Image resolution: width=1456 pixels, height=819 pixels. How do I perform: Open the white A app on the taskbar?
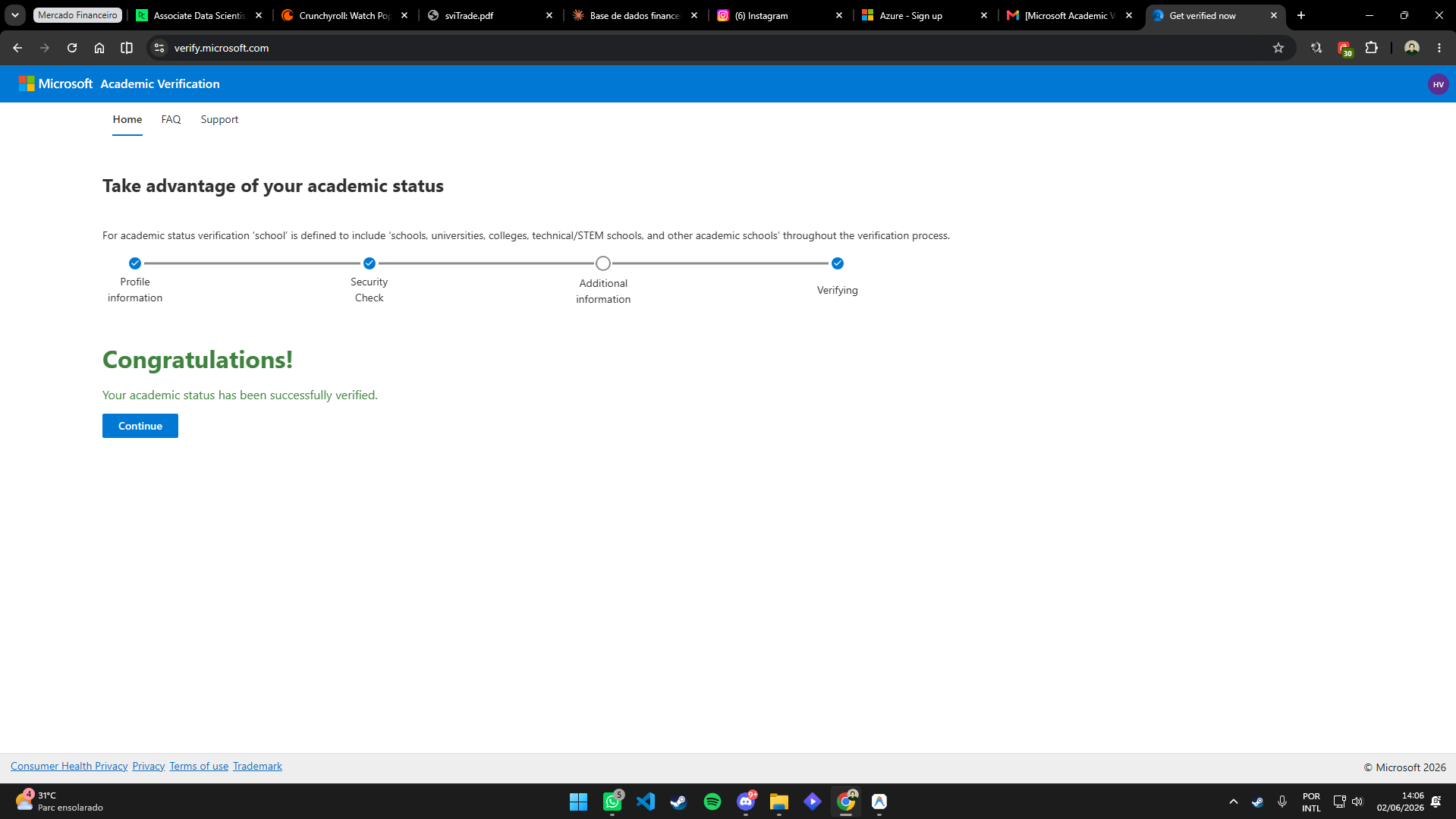tap(879, 802)
